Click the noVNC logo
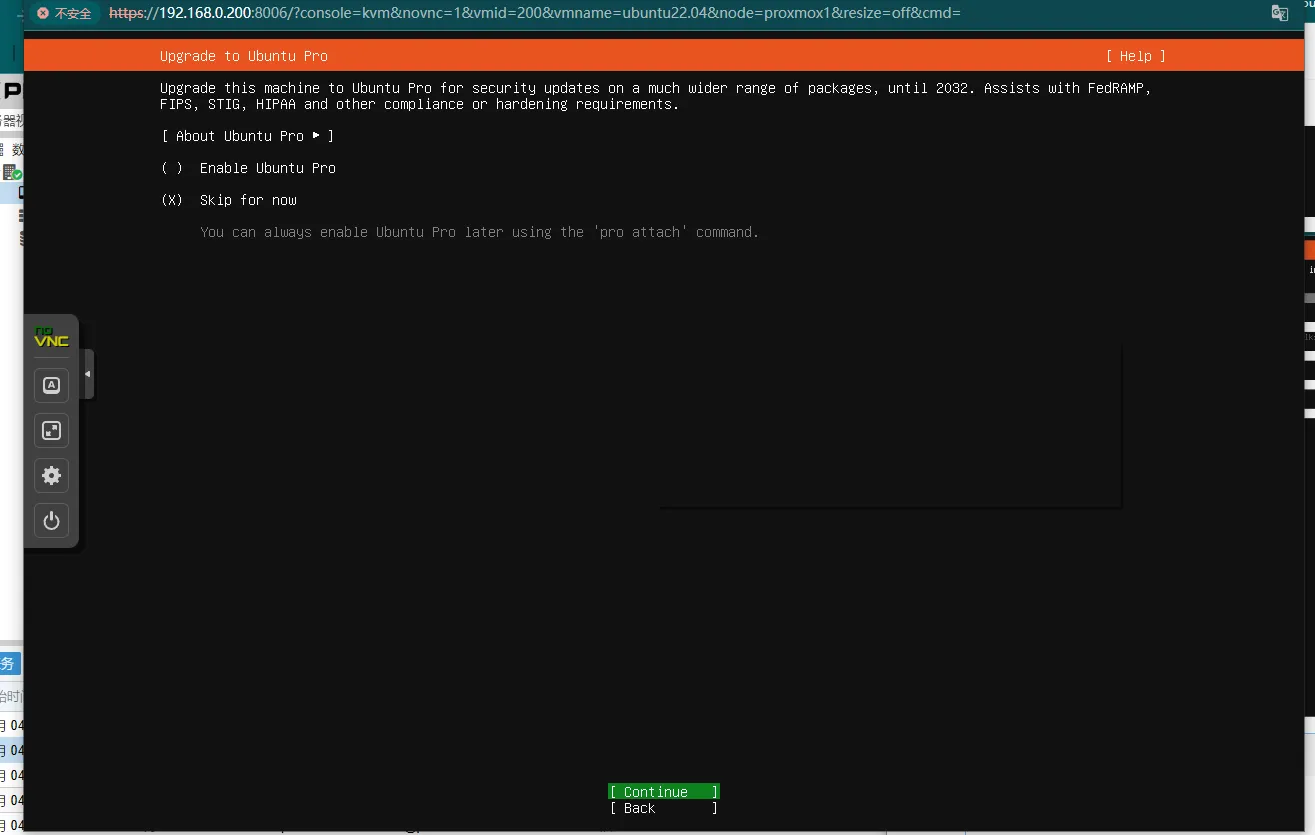 coord(52,337)
